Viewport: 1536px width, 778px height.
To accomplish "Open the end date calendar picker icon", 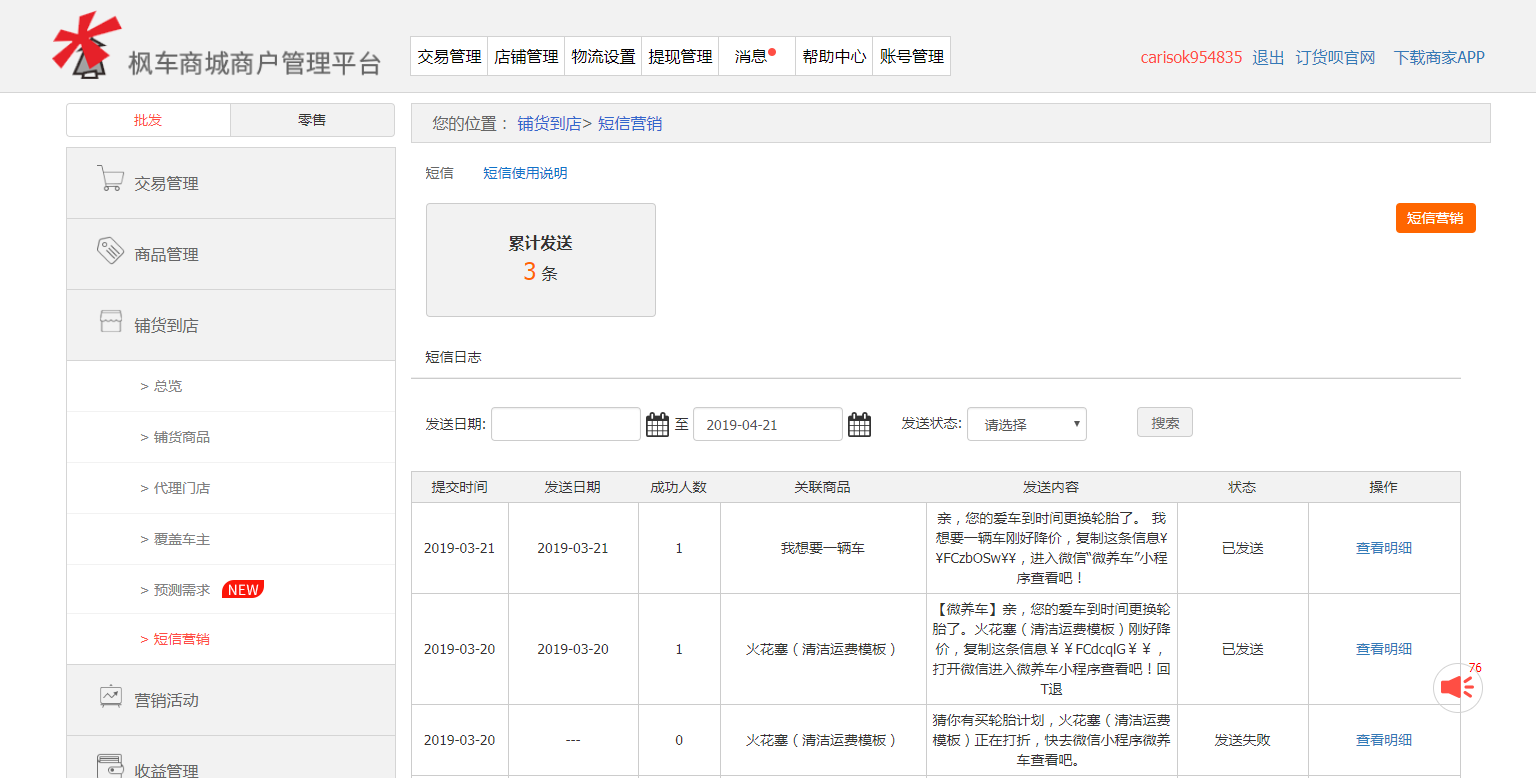I will coord(859,425).
